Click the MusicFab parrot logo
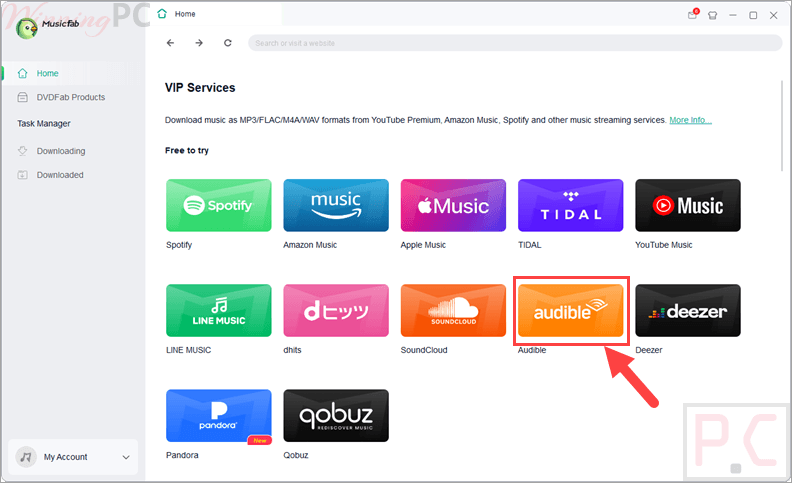 pyautogui.click(x=26, y=28)
